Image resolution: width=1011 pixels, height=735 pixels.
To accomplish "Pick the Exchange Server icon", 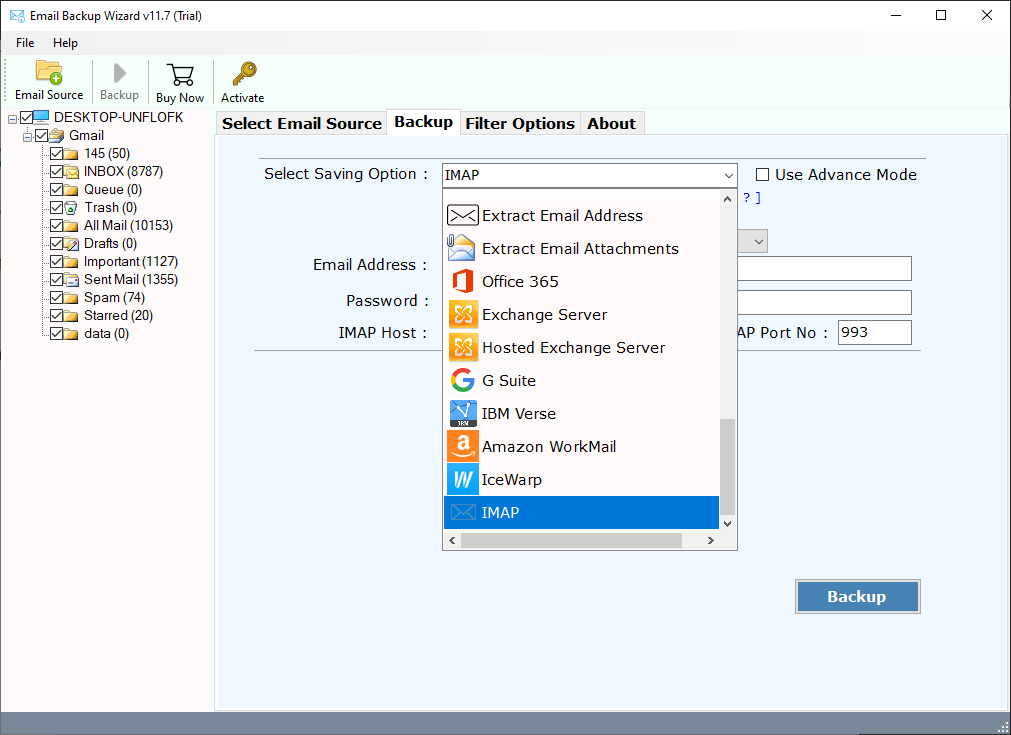I will [x=462, y=314].
